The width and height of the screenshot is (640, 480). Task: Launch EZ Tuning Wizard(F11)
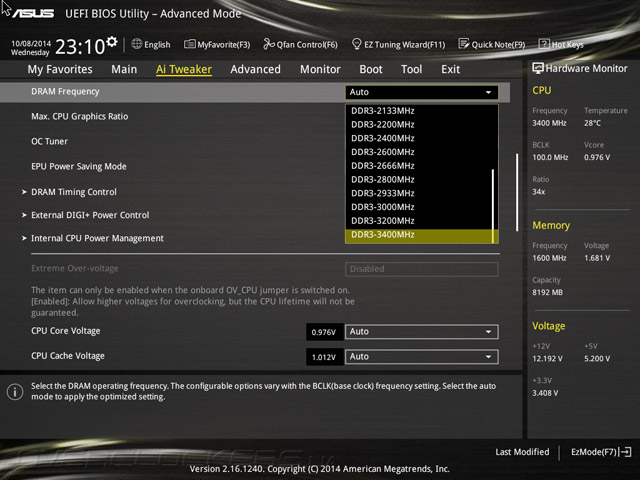pyautogui.click(x=398, y=44)
